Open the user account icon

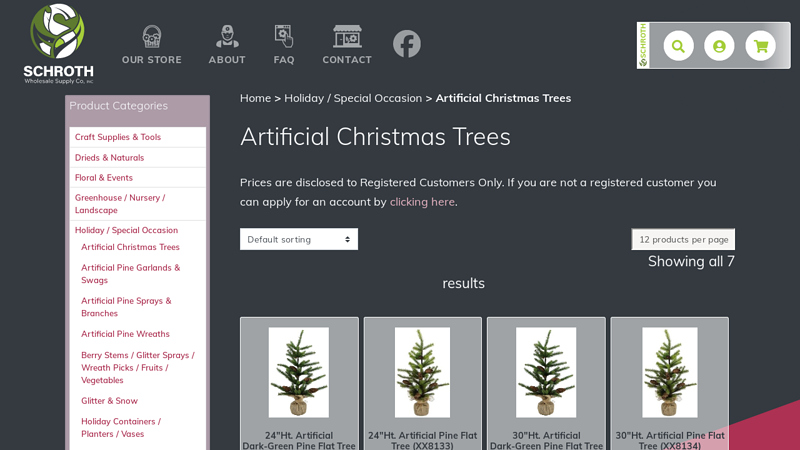(x=719, y=46)
